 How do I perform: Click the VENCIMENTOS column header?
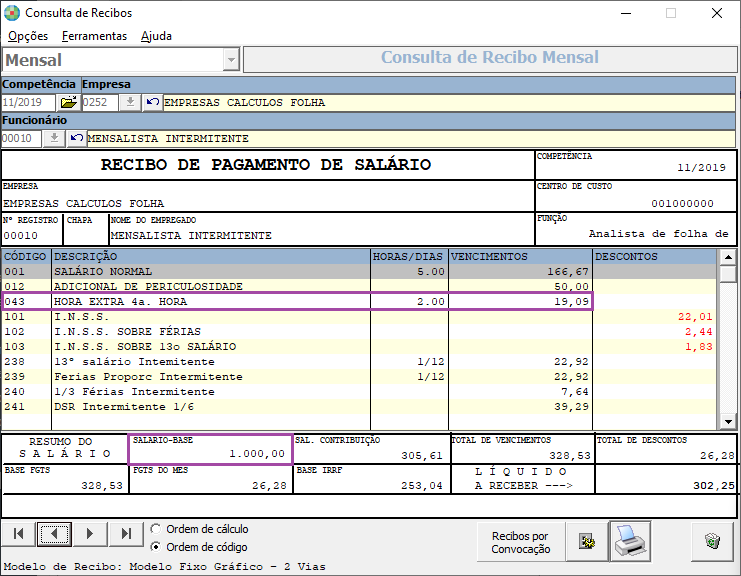pos(520,257)
